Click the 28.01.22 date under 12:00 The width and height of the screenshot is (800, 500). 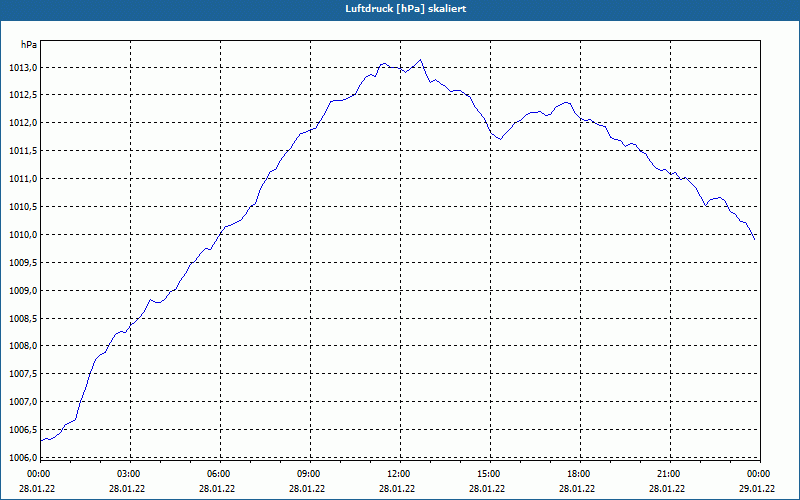click(x=397, y=489)
